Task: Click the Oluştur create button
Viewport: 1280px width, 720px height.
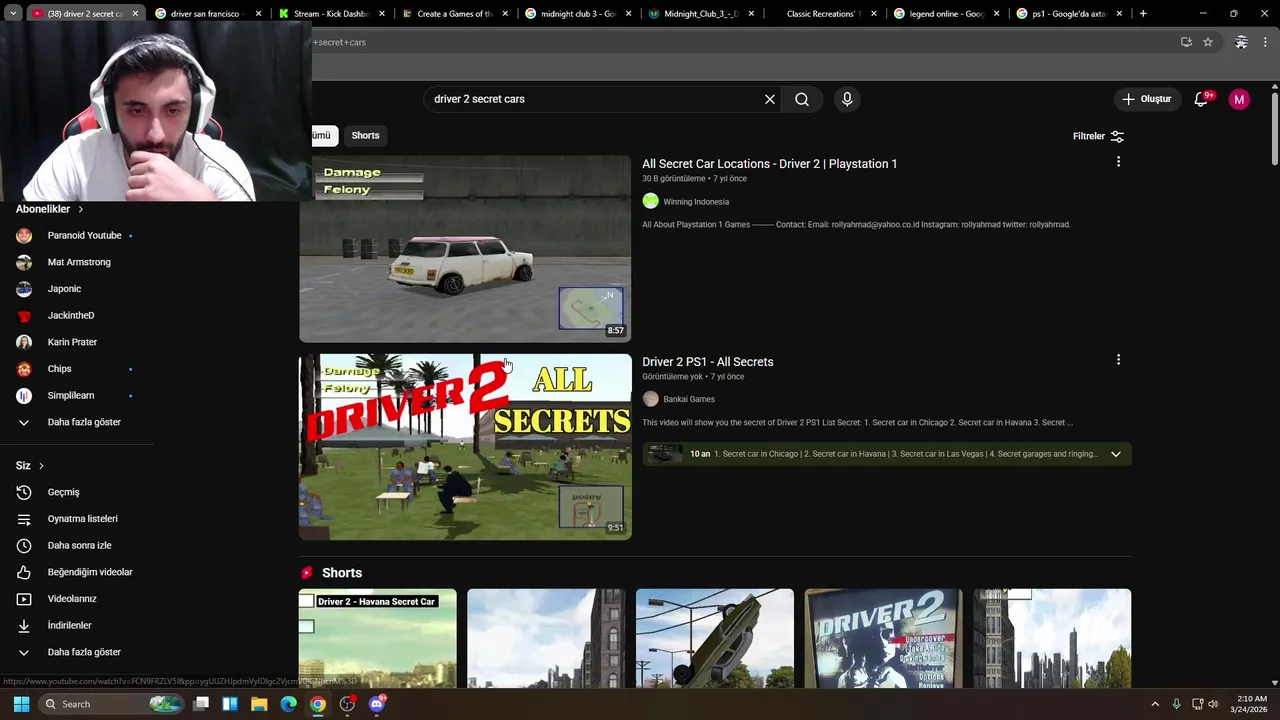Action: 1146,99
